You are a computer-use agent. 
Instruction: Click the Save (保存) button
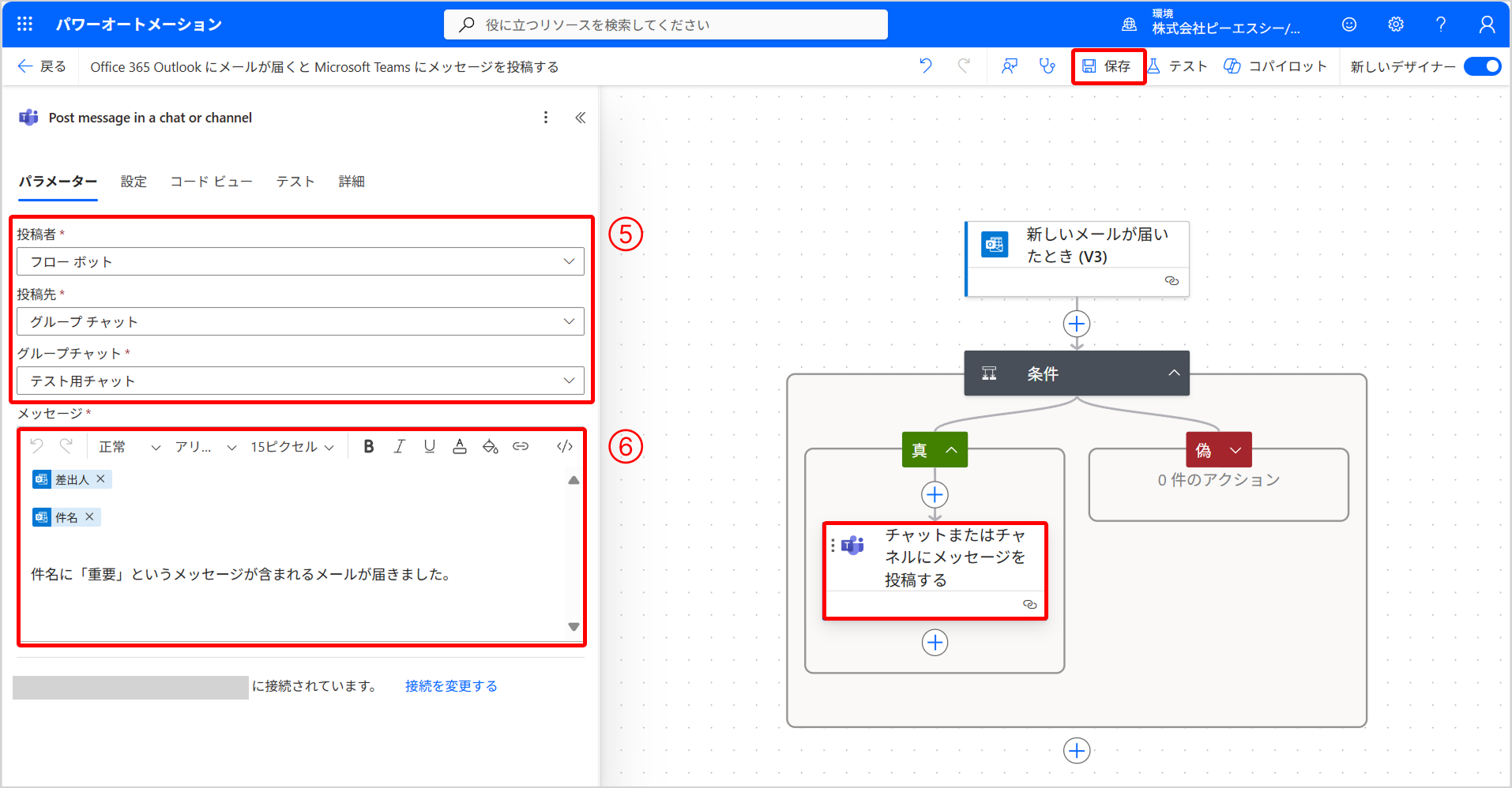pos(1108,66)
